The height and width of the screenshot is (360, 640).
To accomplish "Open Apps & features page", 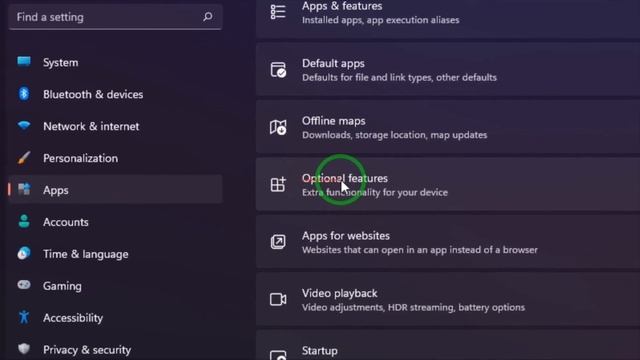I will pos(448,19).
